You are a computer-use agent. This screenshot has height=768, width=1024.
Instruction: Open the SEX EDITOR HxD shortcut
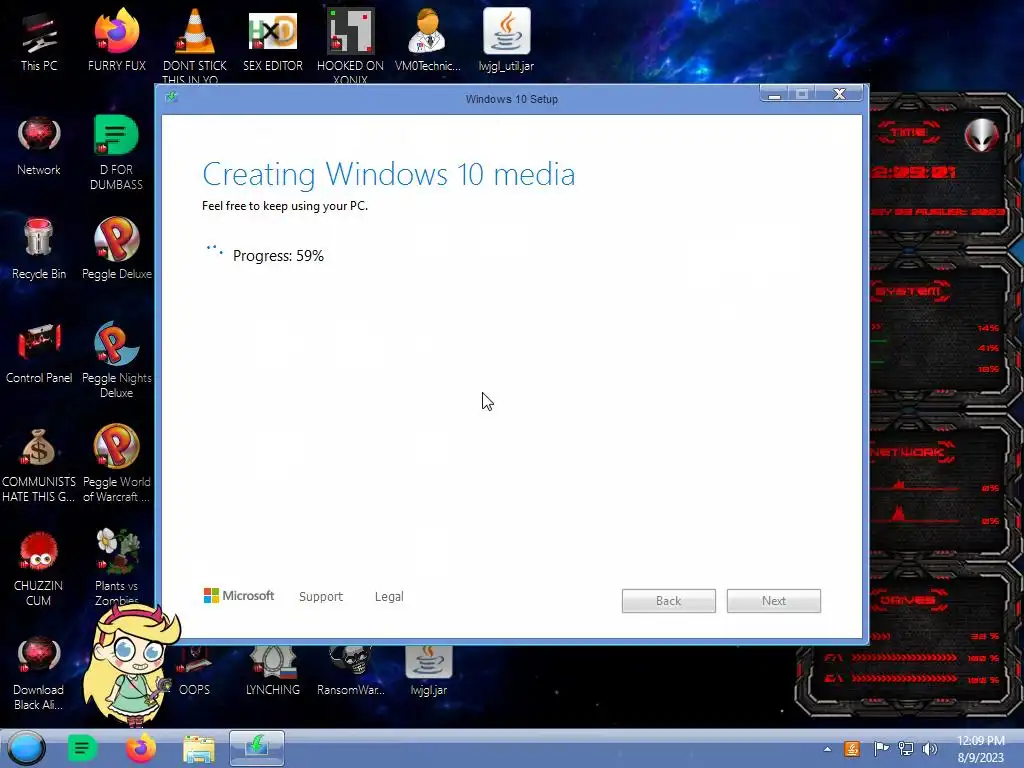click(x=272, y=40)
